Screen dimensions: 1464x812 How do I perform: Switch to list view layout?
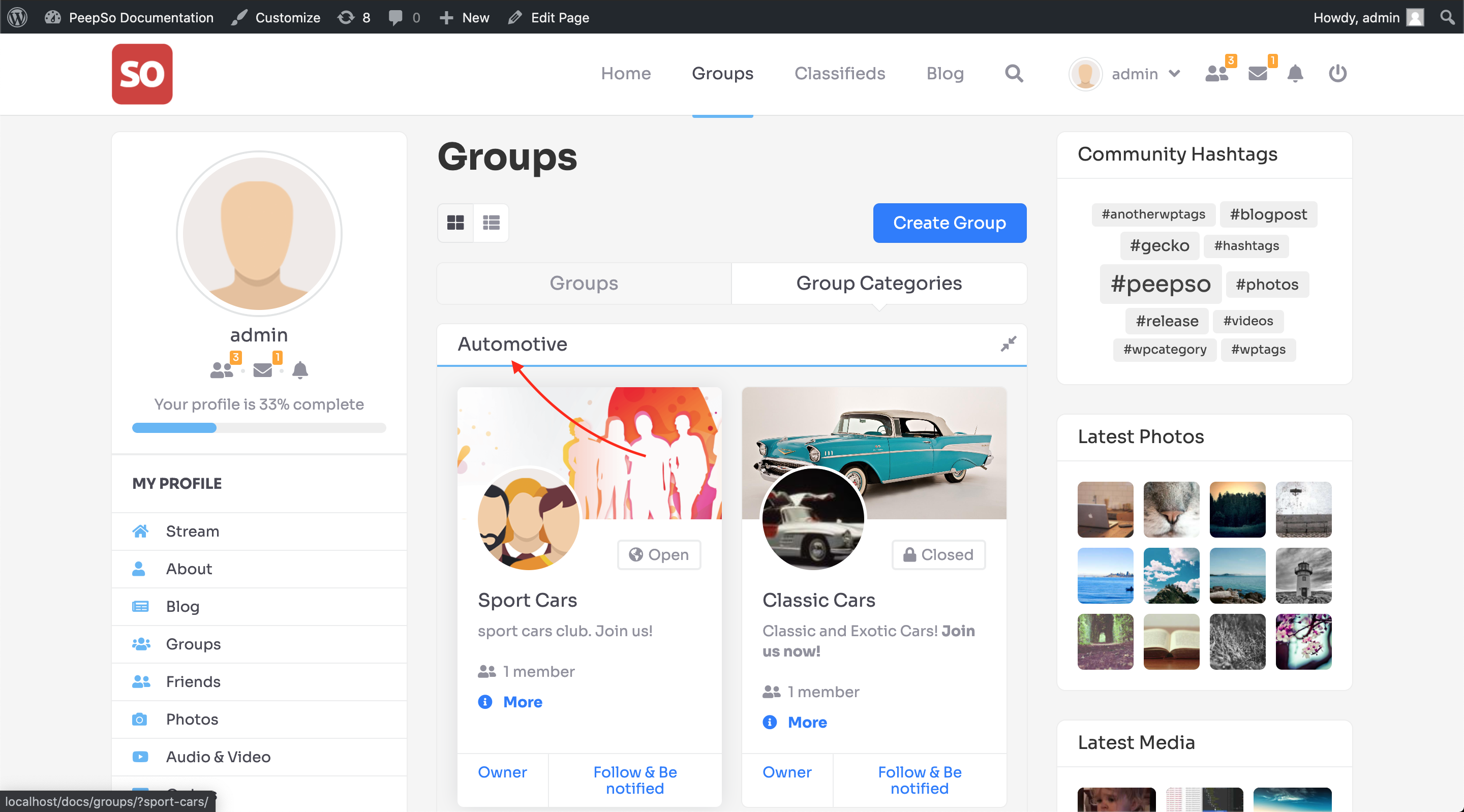(x=491, y=223)
